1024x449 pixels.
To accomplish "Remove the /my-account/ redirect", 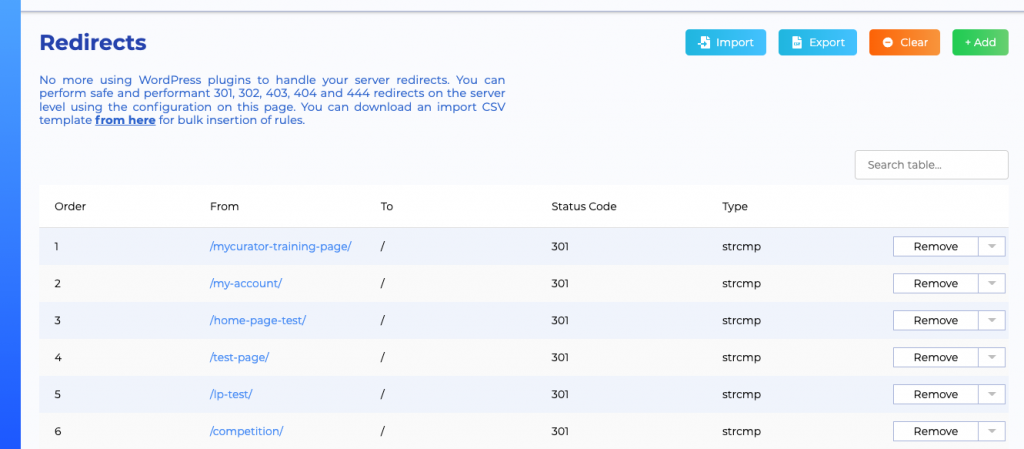I will [x=936, y=283].
